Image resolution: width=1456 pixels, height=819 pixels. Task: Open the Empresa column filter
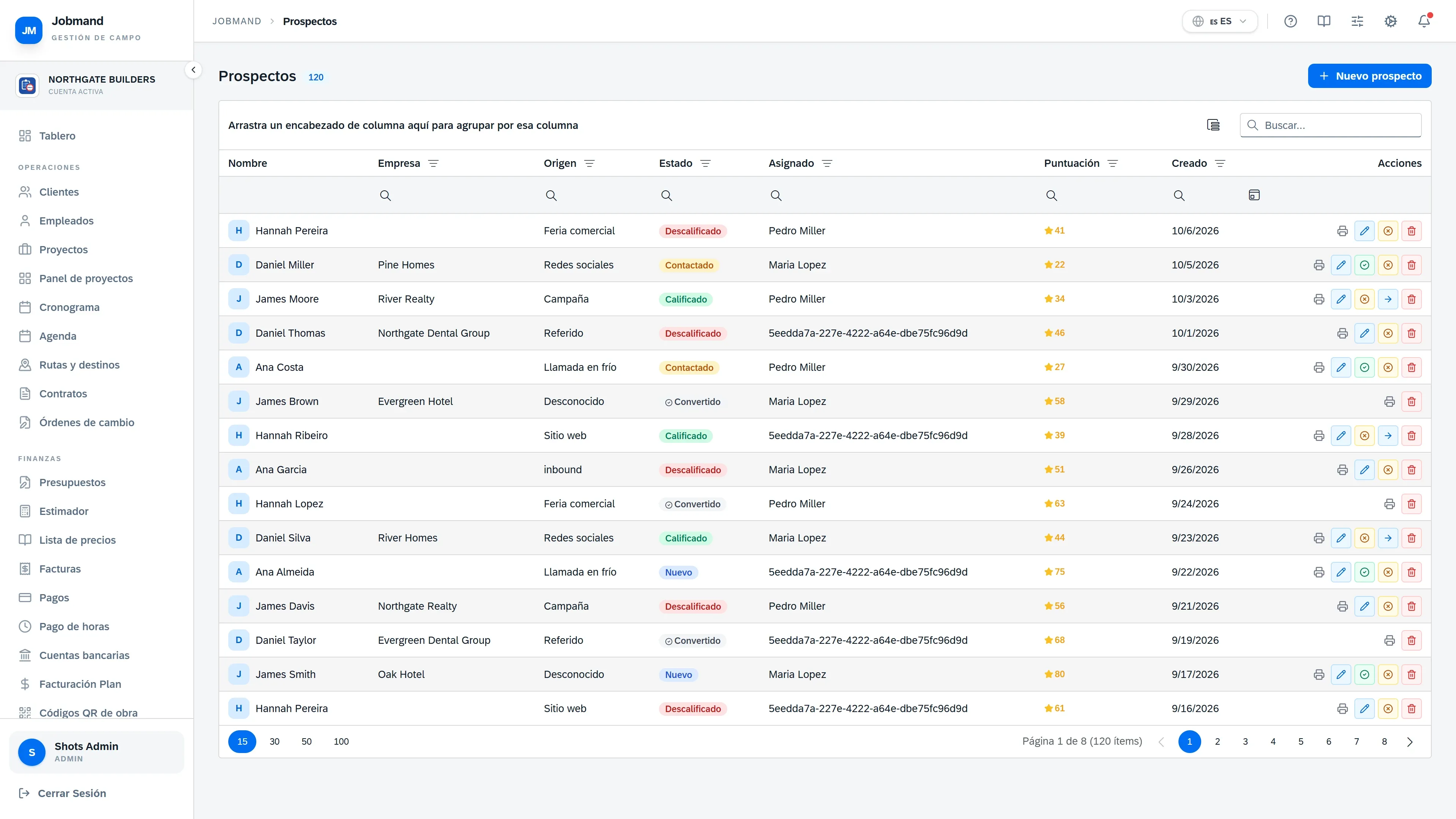433,163
